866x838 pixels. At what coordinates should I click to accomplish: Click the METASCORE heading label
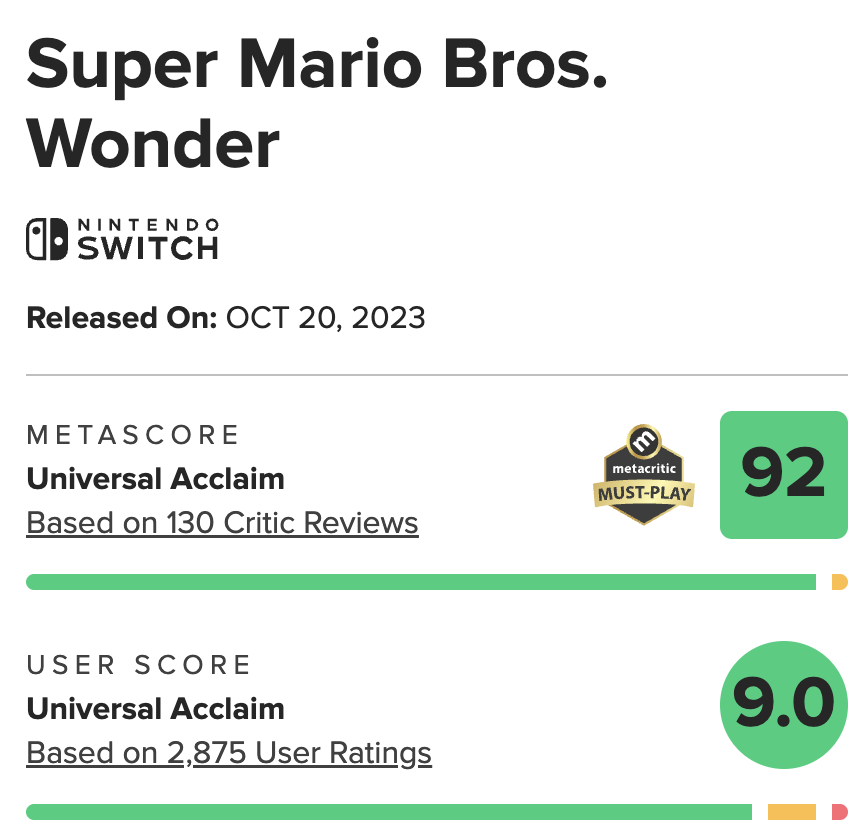pos(133,435)
